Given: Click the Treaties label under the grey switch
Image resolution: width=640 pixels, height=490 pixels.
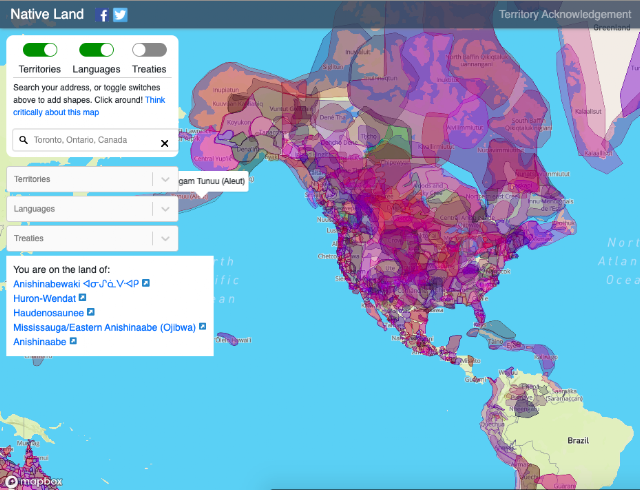Looking at the screenshot, I should pos(149,69).
